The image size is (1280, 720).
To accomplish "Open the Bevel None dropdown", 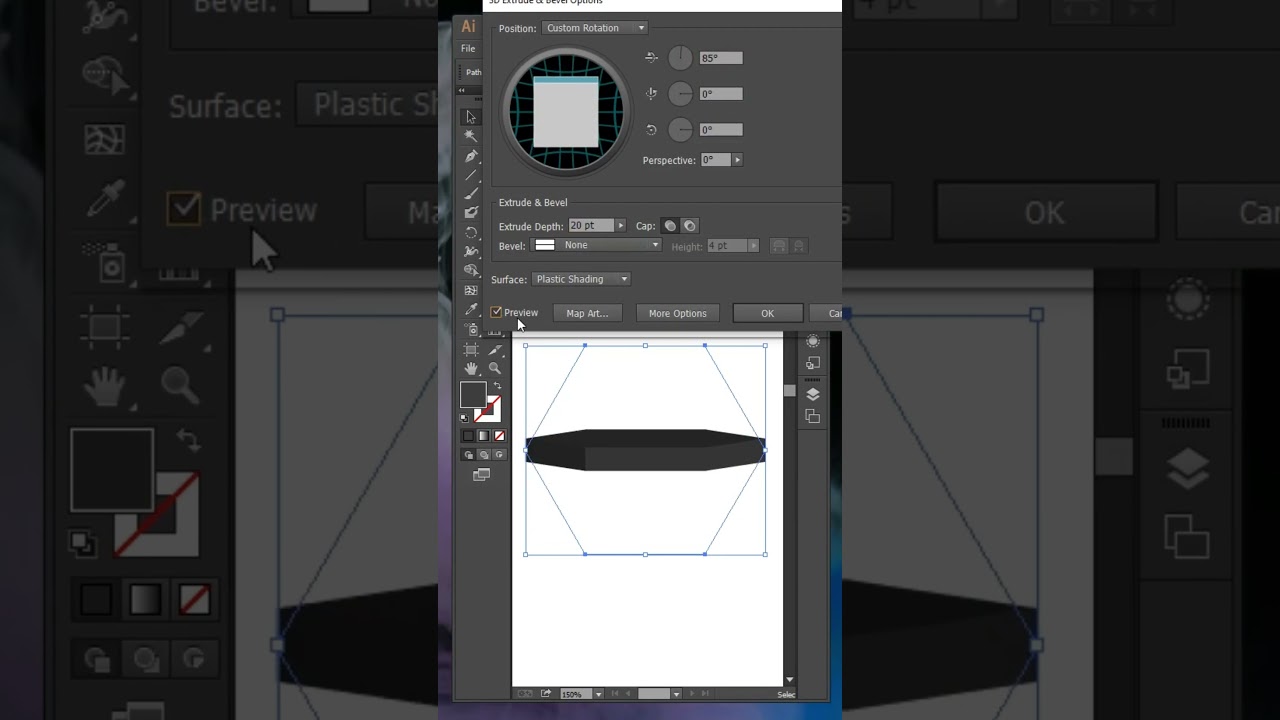I will point(596,245).
